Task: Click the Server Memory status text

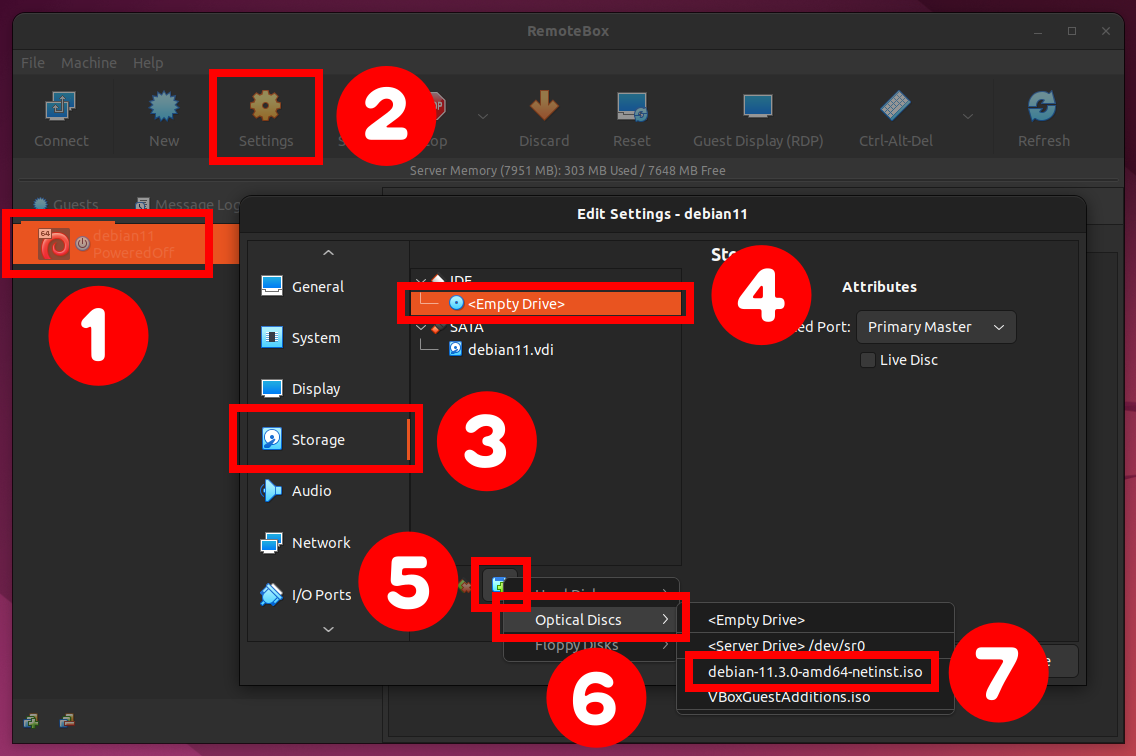Action: (x=567, y=170)
